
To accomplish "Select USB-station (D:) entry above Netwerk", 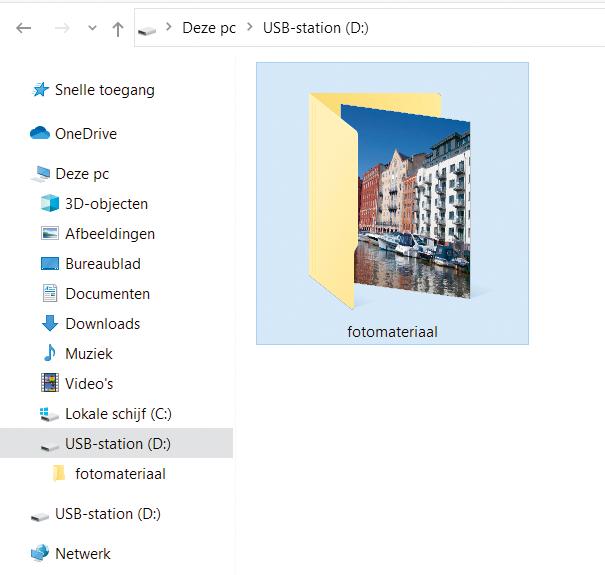I will pos(108,514).
